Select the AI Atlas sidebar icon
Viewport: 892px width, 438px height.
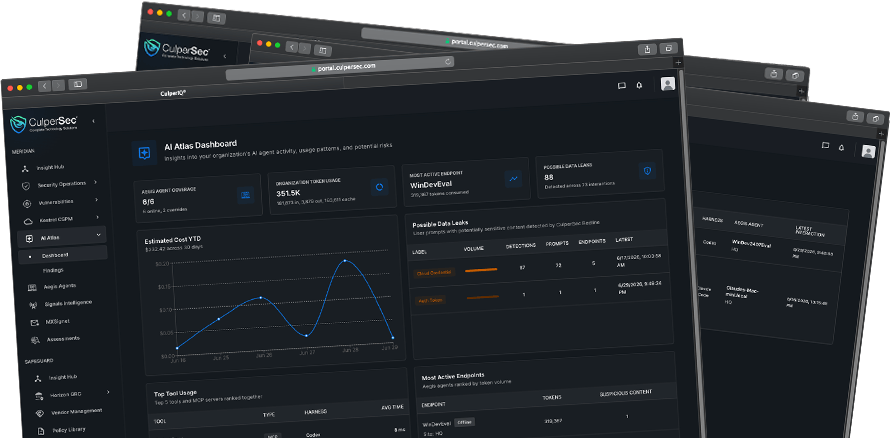coord(30,239)
